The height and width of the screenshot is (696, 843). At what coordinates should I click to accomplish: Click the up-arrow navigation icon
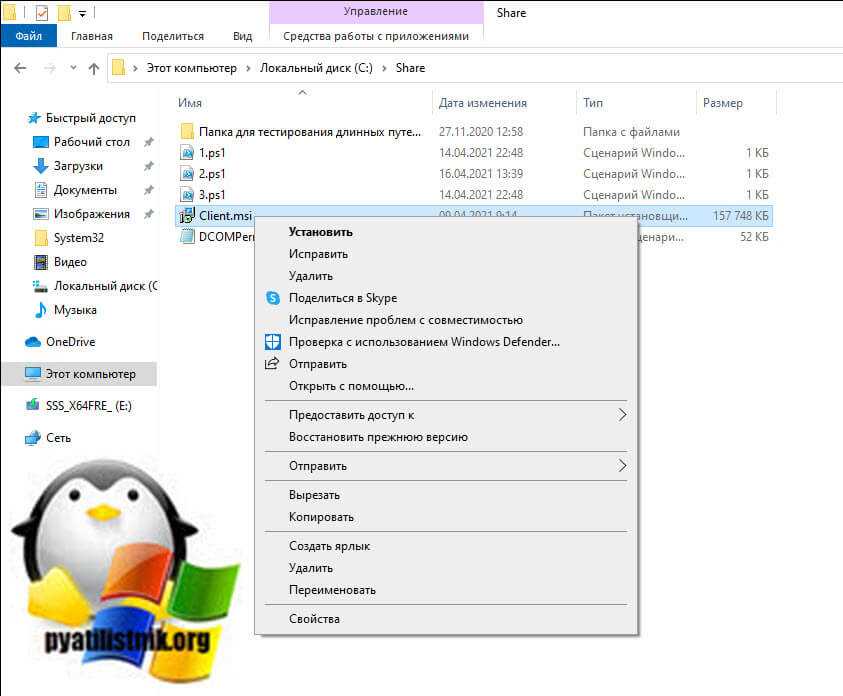point(94,68)
